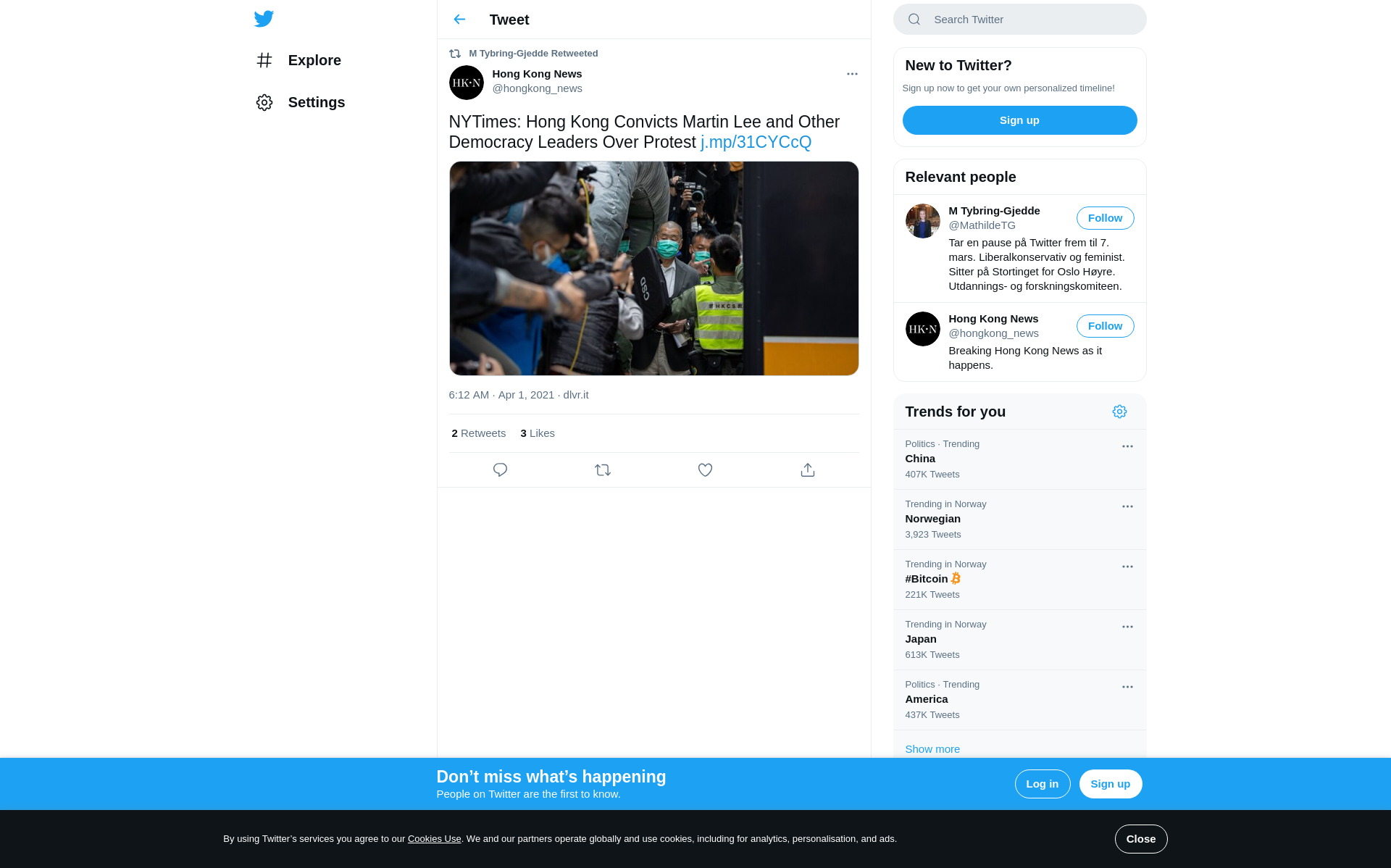This screenshot has width=1391, height=868.
Task: Open more options for China trend
Action: pyautogui.click(x=1127, y=446)
